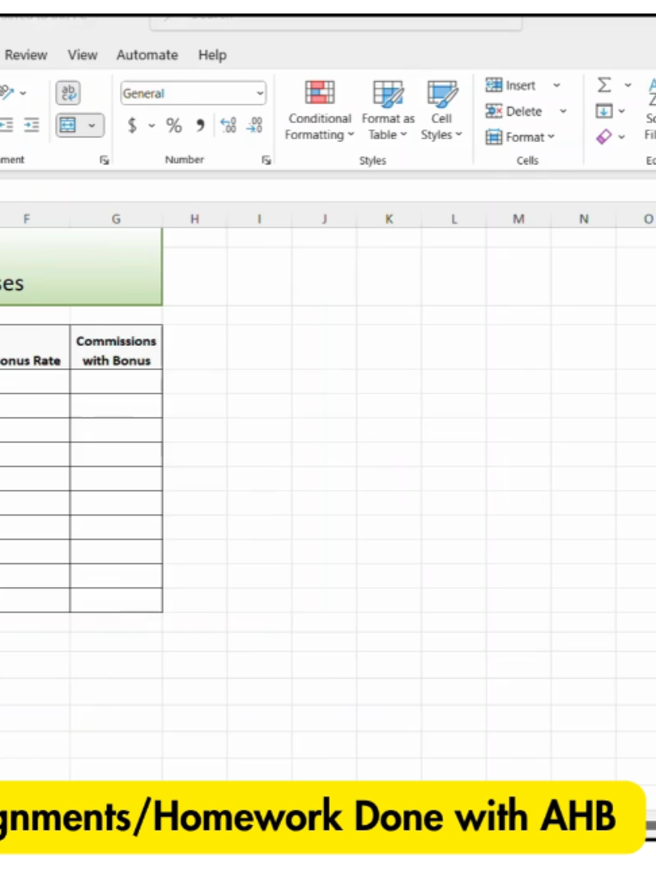Click the Decrease Decimal icon
The height and width of the screenshot is (874, 656).
[x=255, y=125]
